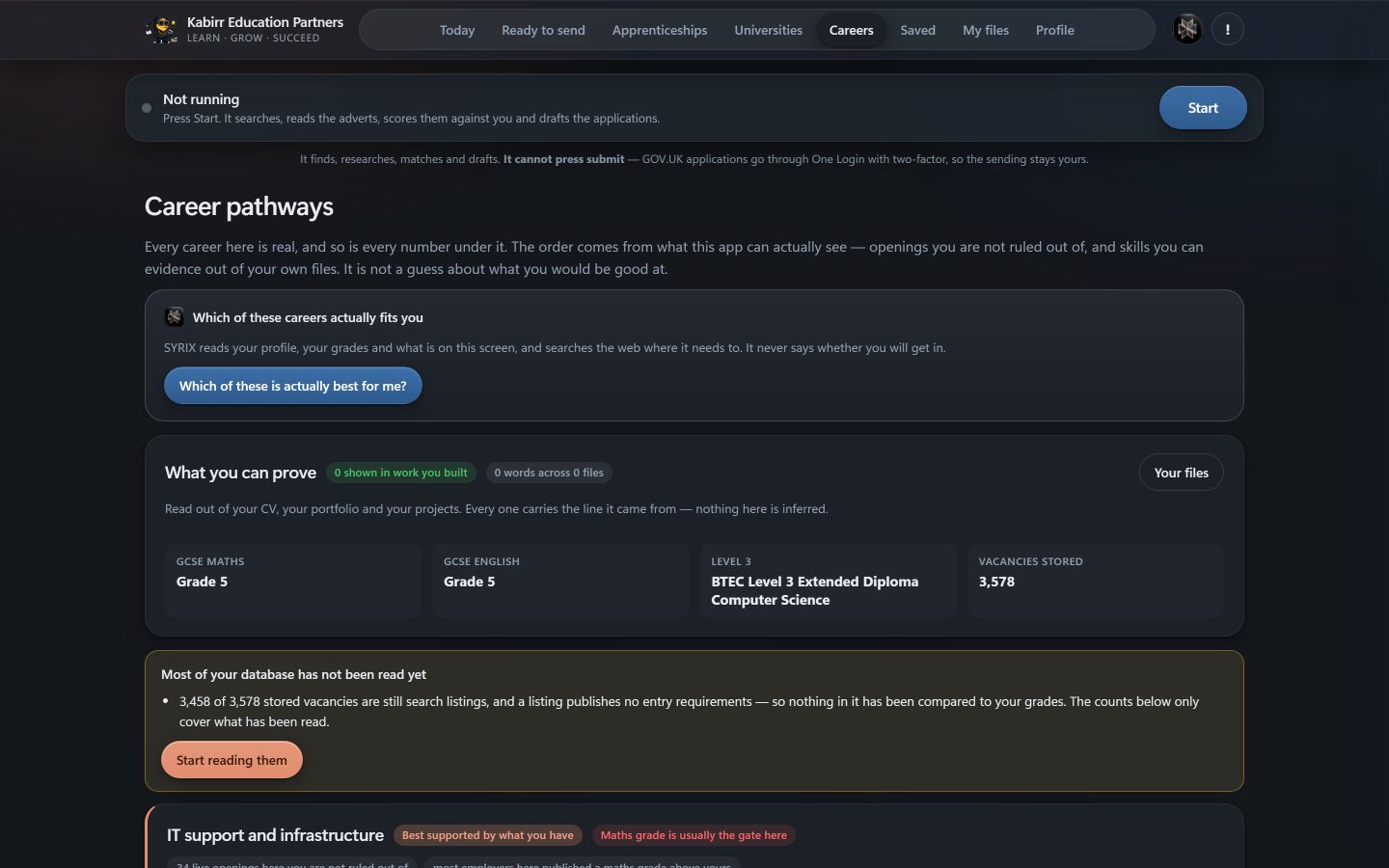Click Best supported by what you have badge
This screenshot has height=868, width=1389.
click(488, 835)
